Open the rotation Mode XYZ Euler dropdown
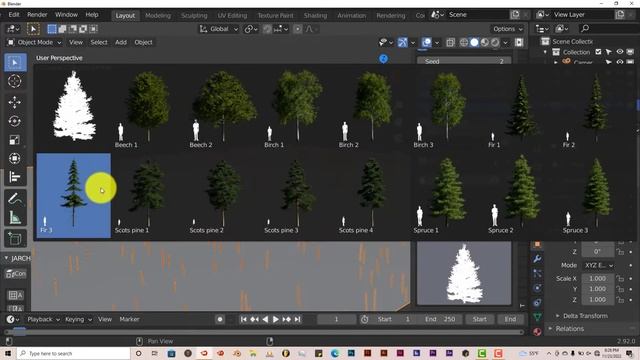This screenshot has height=360, width=640. (598, 265)
